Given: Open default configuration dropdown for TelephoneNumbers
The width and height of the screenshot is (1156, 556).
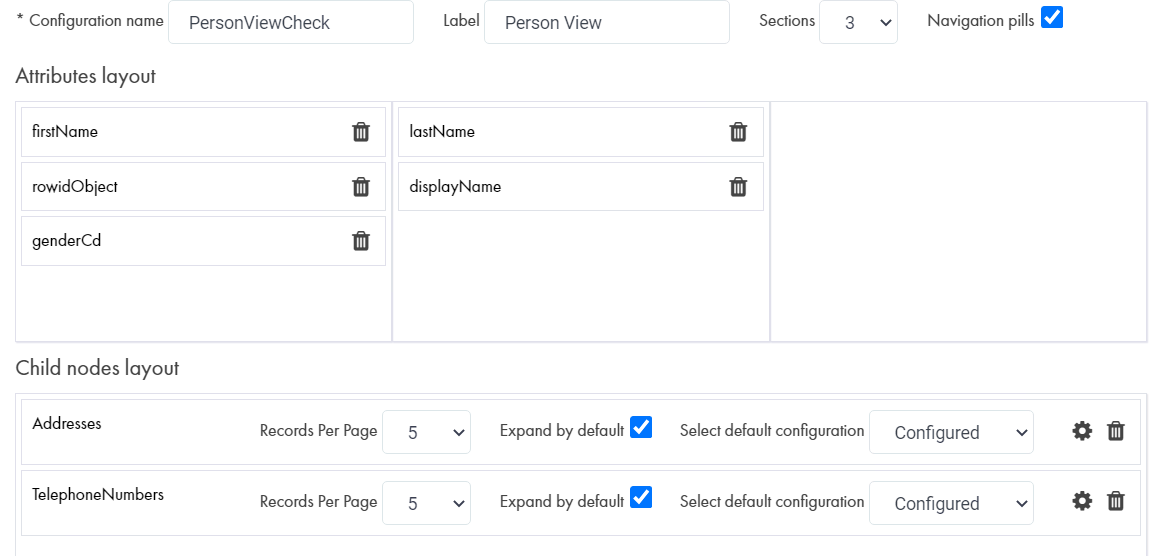Looking at the screenshot, I should point(951,503).
